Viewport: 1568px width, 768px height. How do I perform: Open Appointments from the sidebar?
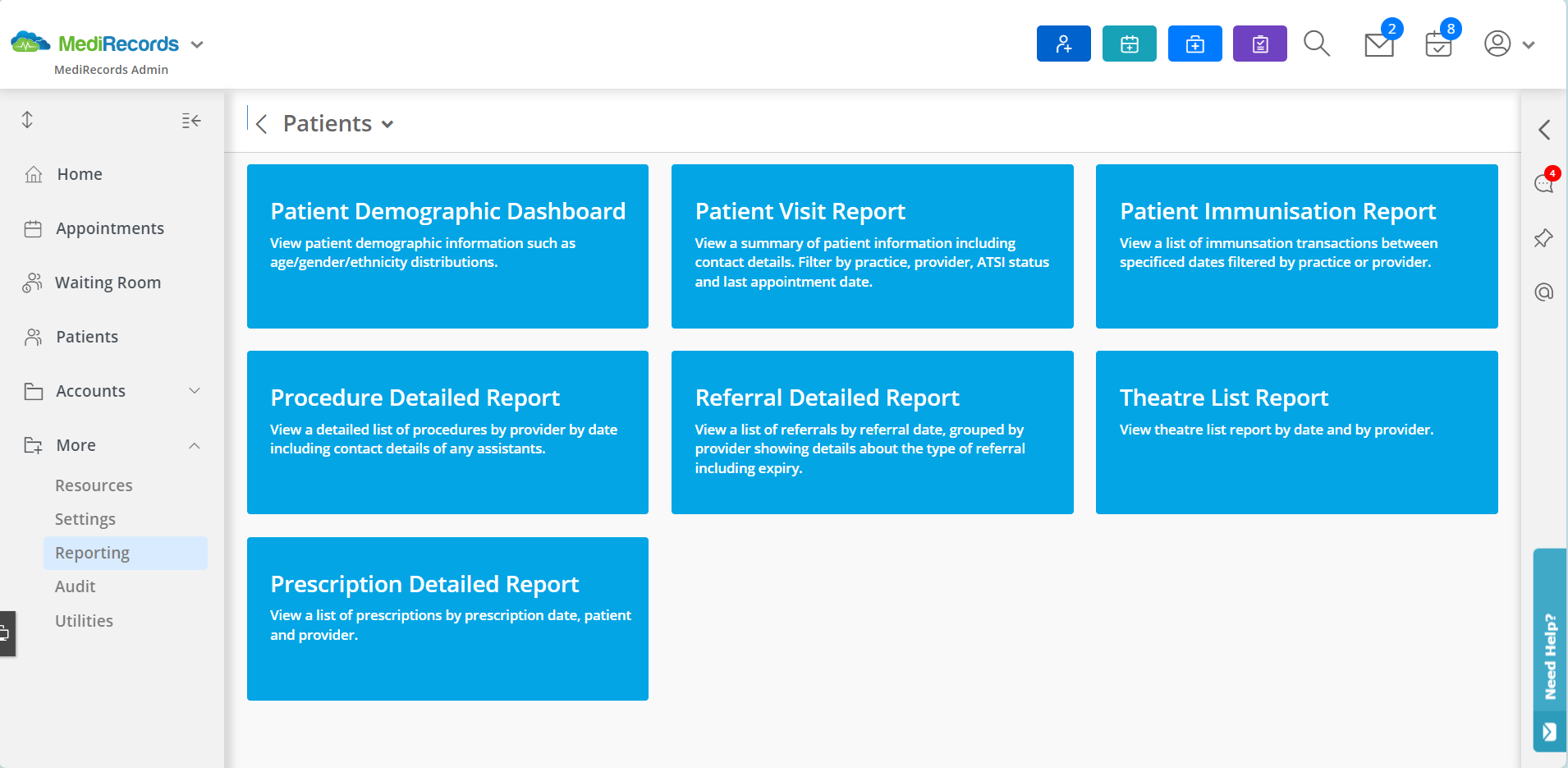[110, 228]
